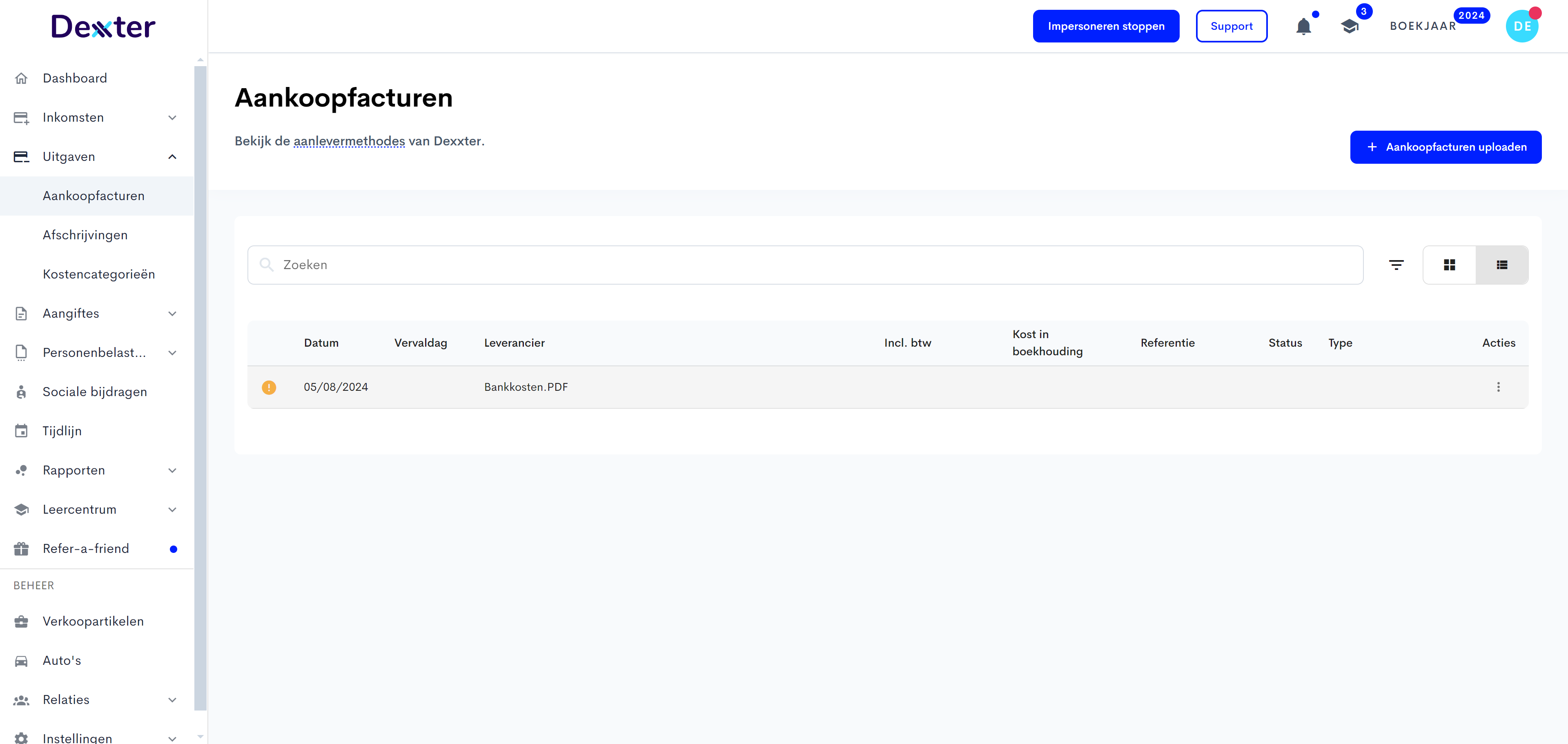Image resolution: width=1568 pixels, height=744 pixels.
Task: Click the Dexxter logo
Action: (103, 26)
